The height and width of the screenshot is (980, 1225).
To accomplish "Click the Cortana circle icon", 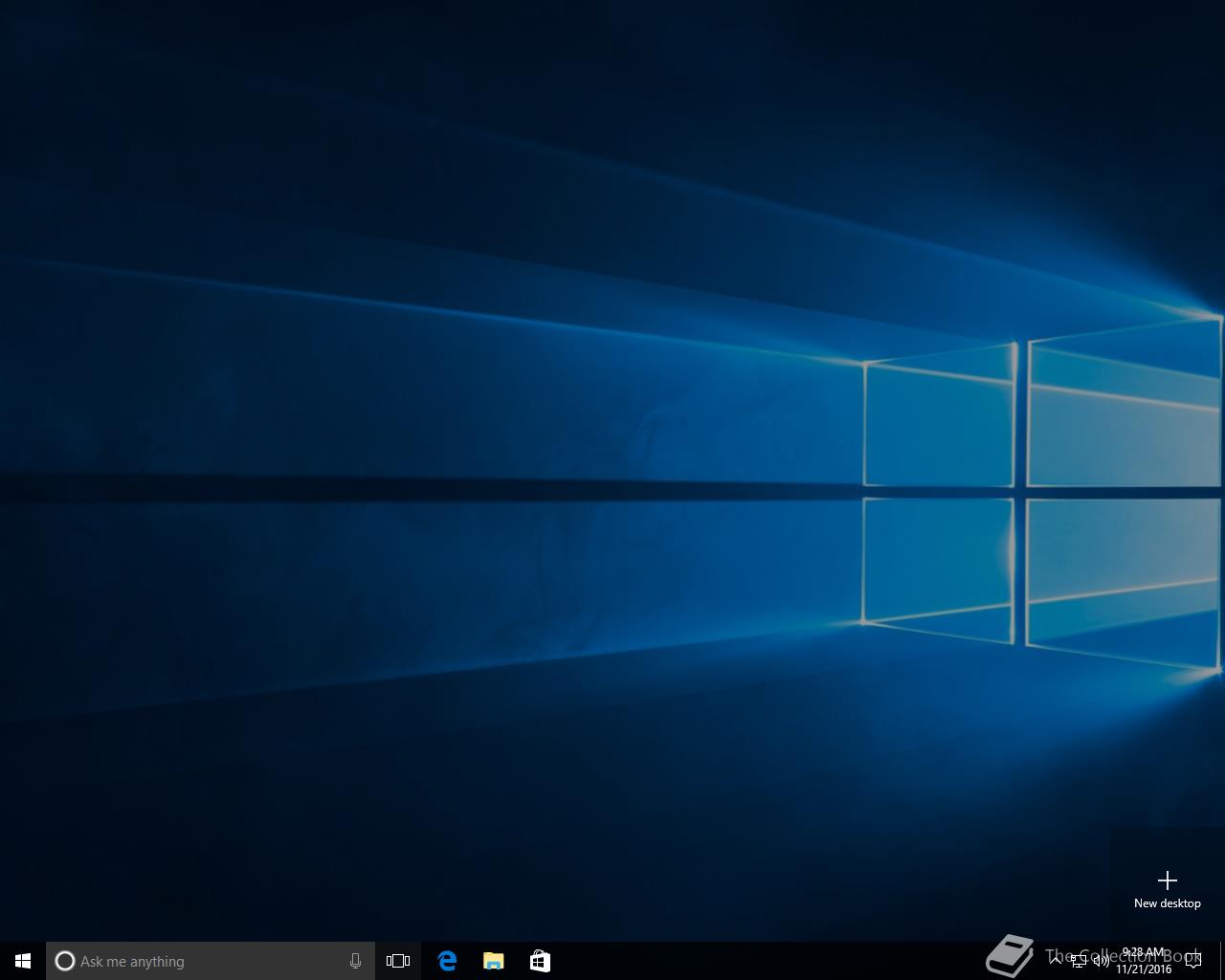I will click(x=64, y=961).
